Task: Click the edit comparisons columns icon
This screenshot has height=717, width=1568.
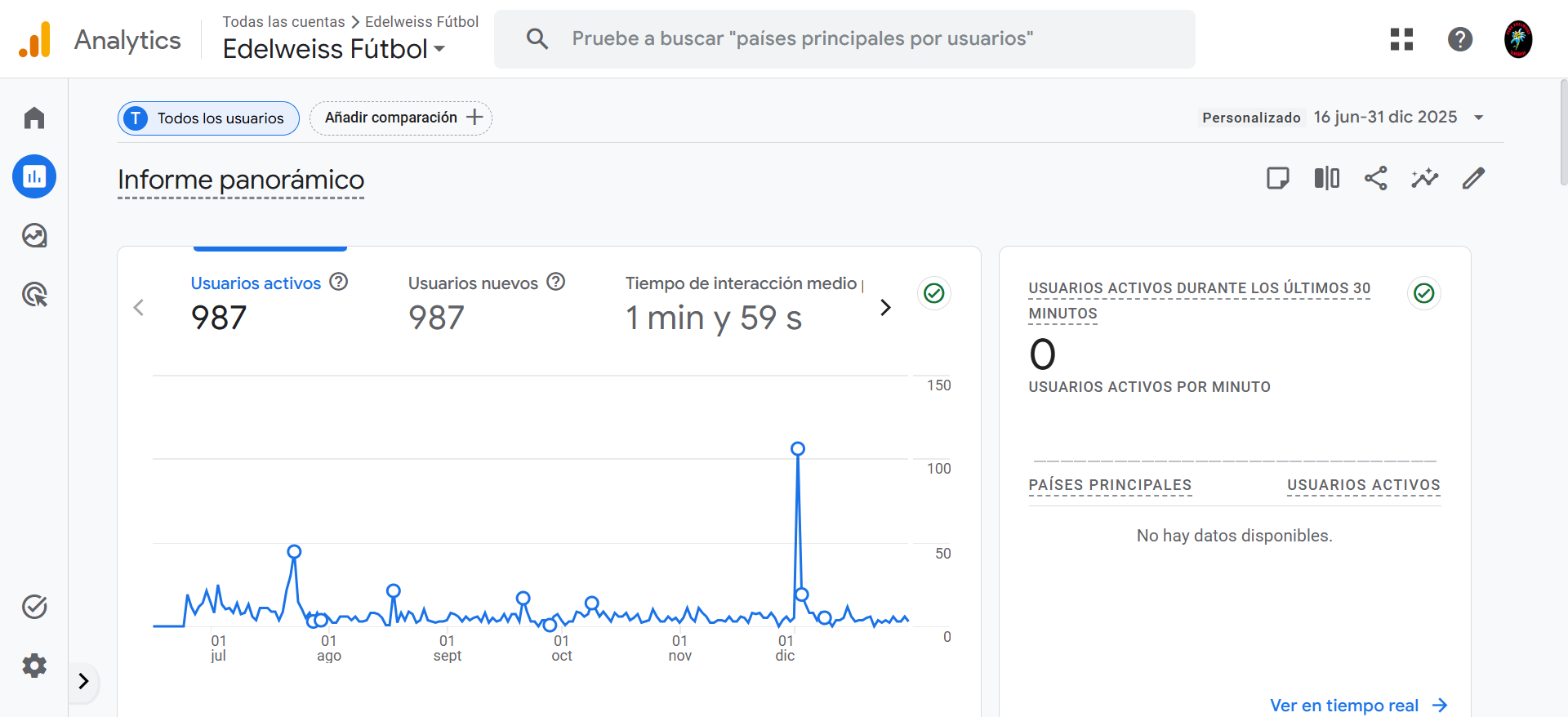Action: coord(1327,178)
